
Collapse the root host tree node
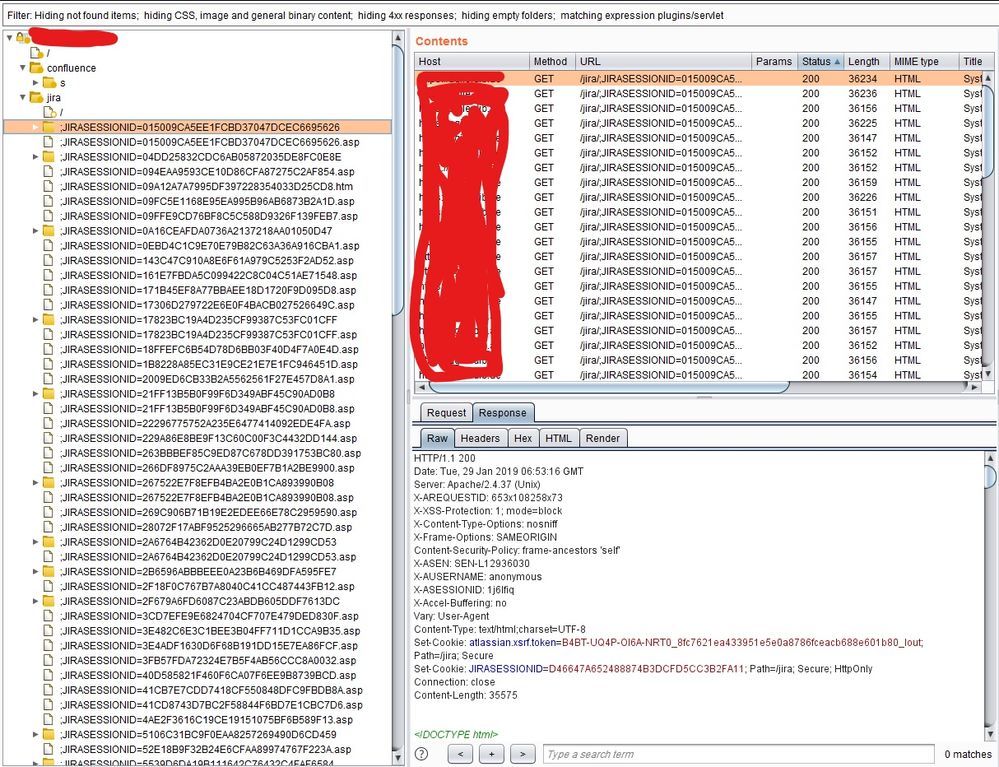(10, 38)
